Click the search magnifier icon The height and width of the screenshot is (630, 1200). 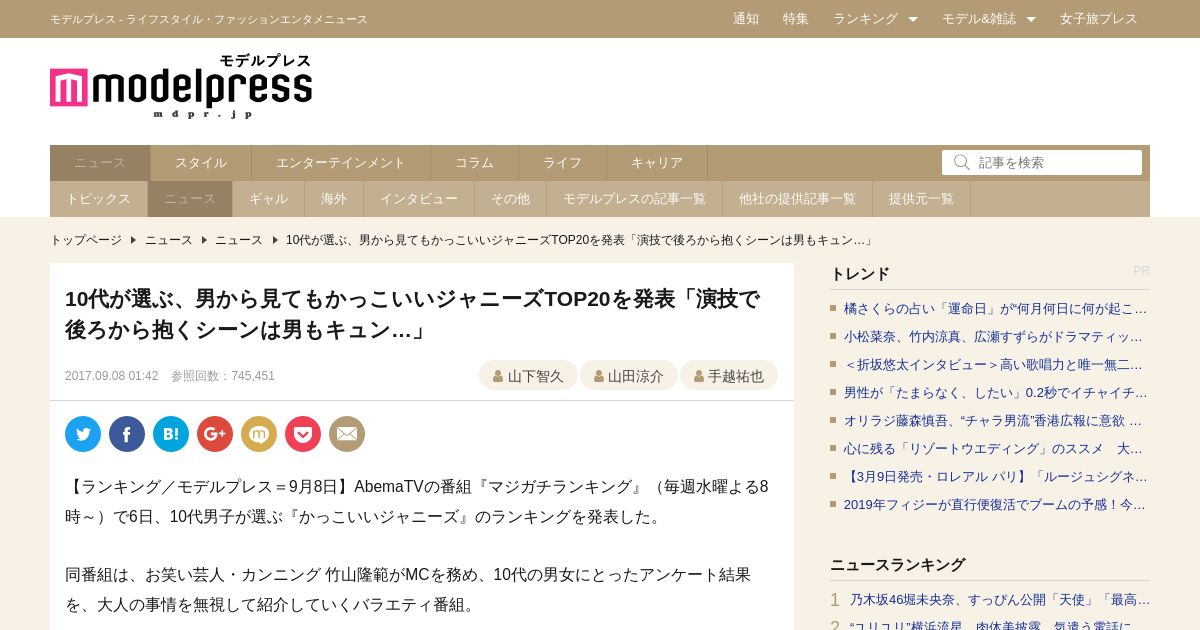coord(961,162)
